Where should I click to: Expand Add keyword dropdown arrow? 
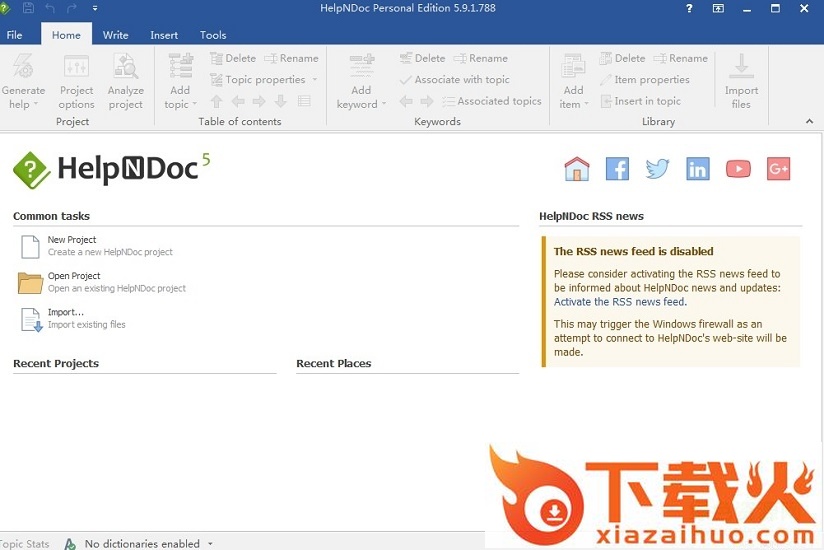pos(384,104)
